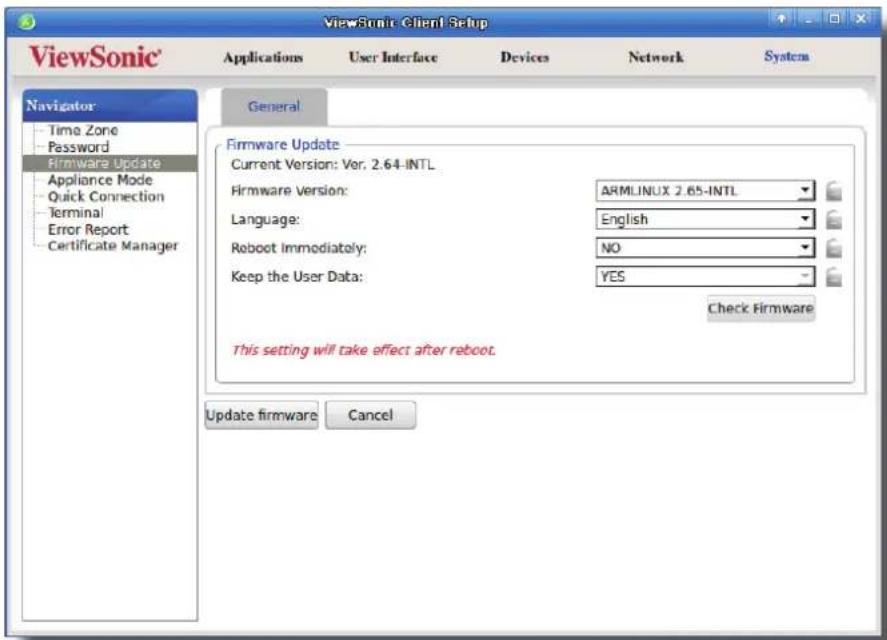Open the Network menu
This screenshot has width=887, height=640.
pos(656,57)
